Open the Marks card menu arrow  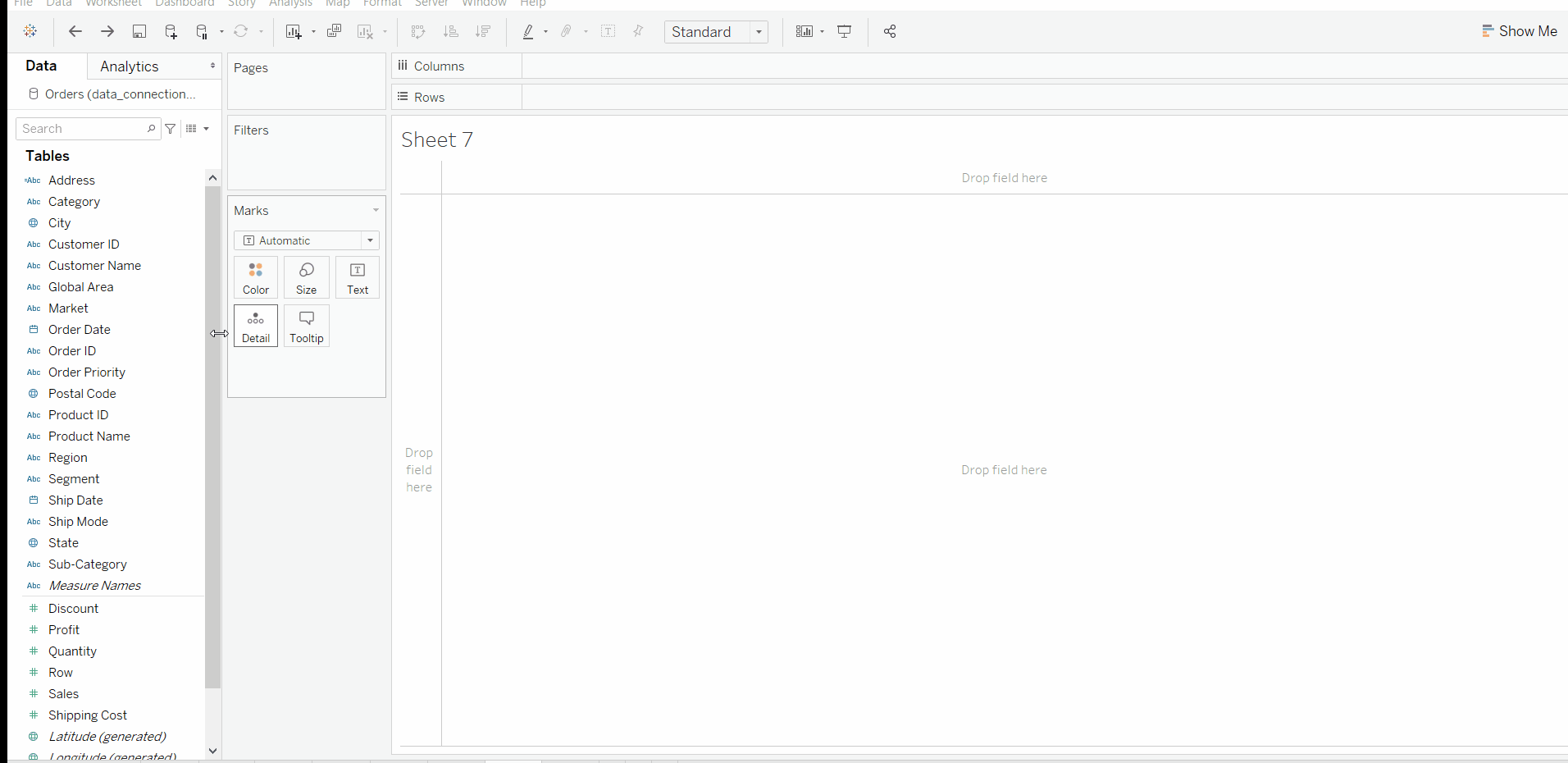[376, 211]
